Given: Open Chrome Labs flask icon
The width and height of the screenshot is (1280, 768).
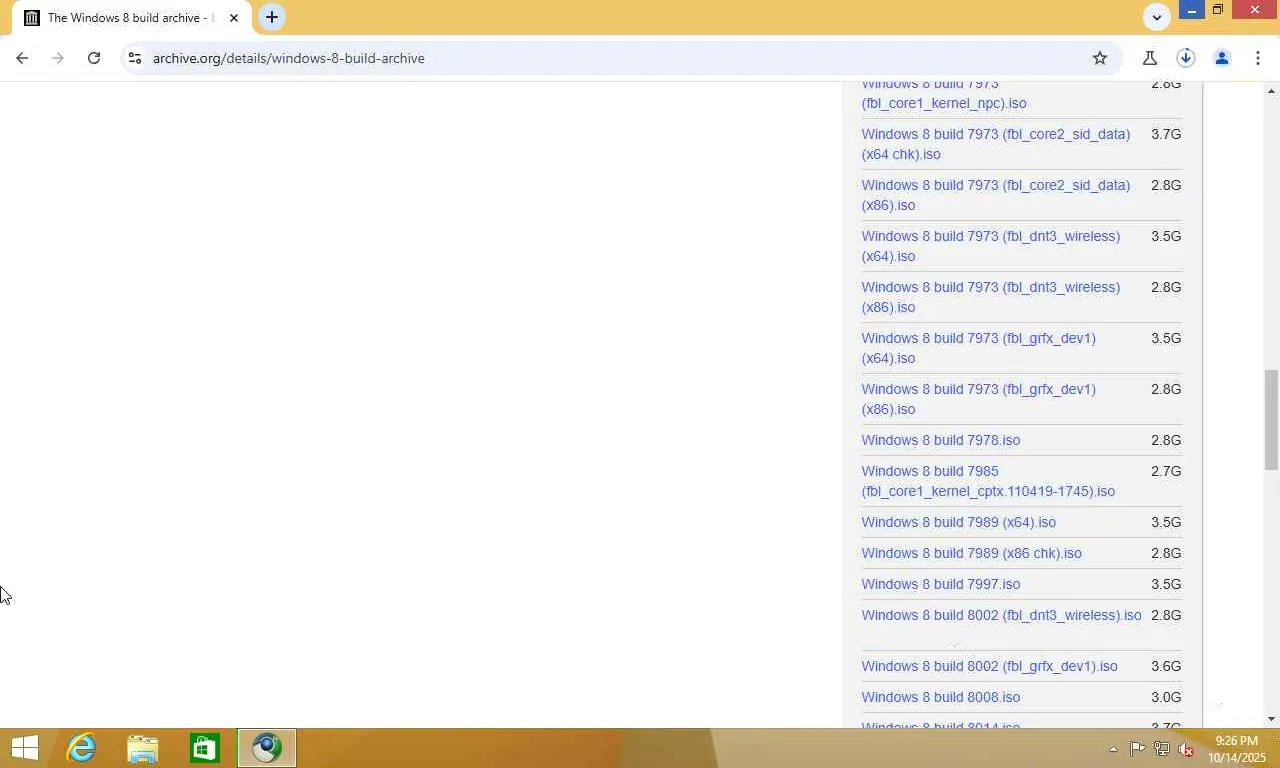Looking at the screenshot, I should tap(1150, 58).
